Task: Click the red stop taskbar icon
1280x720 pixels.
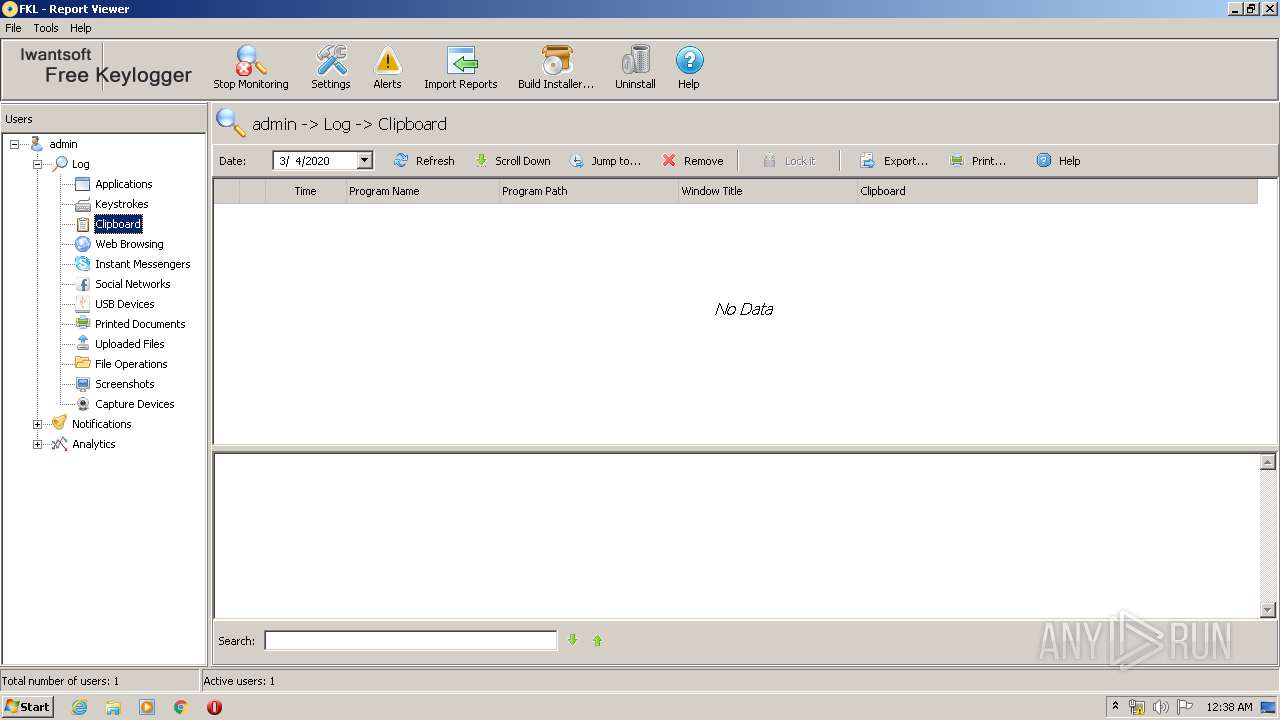Action: point(214,707)
